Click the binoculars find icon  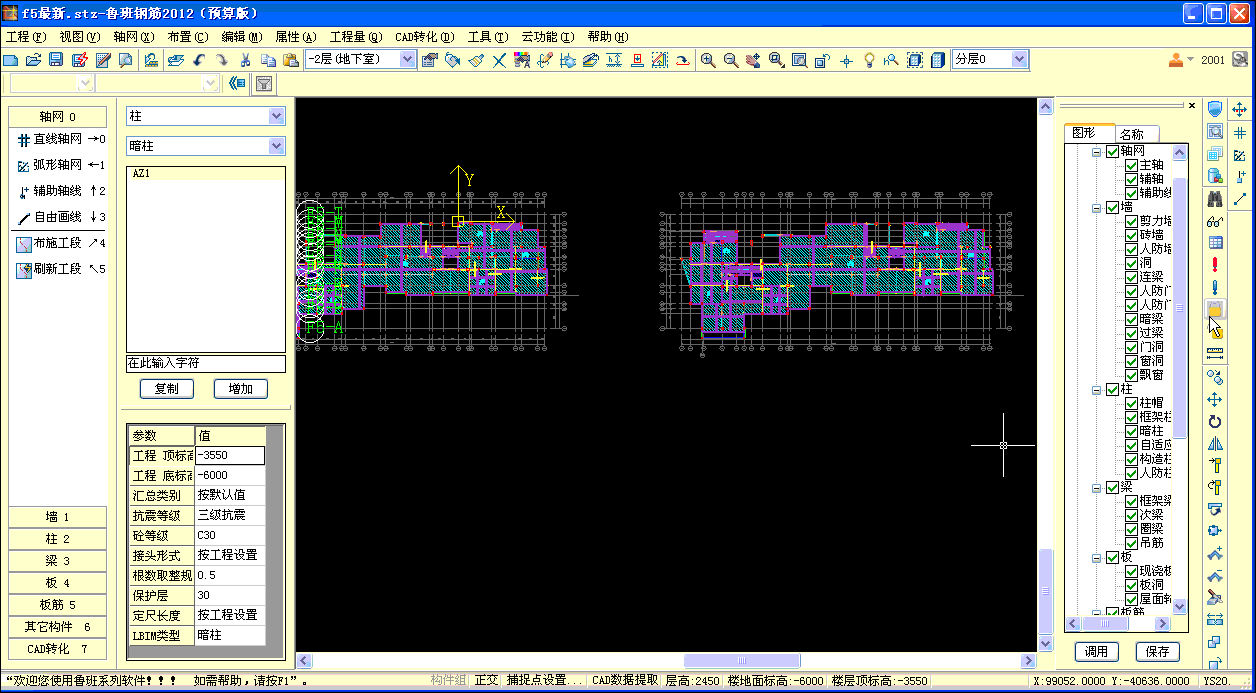click(x=1215, y=198)
